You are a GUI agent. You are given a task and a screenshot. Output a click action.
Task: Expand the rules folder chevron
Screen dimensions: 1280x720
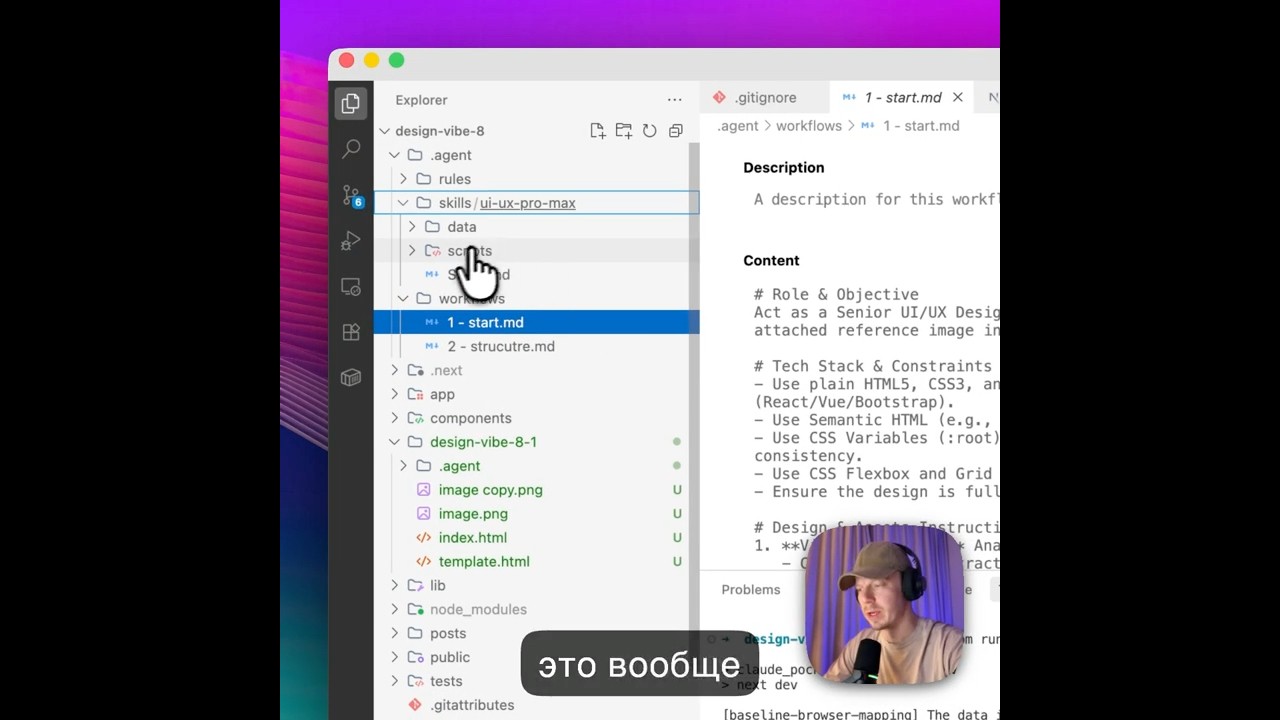coord(403,179)
